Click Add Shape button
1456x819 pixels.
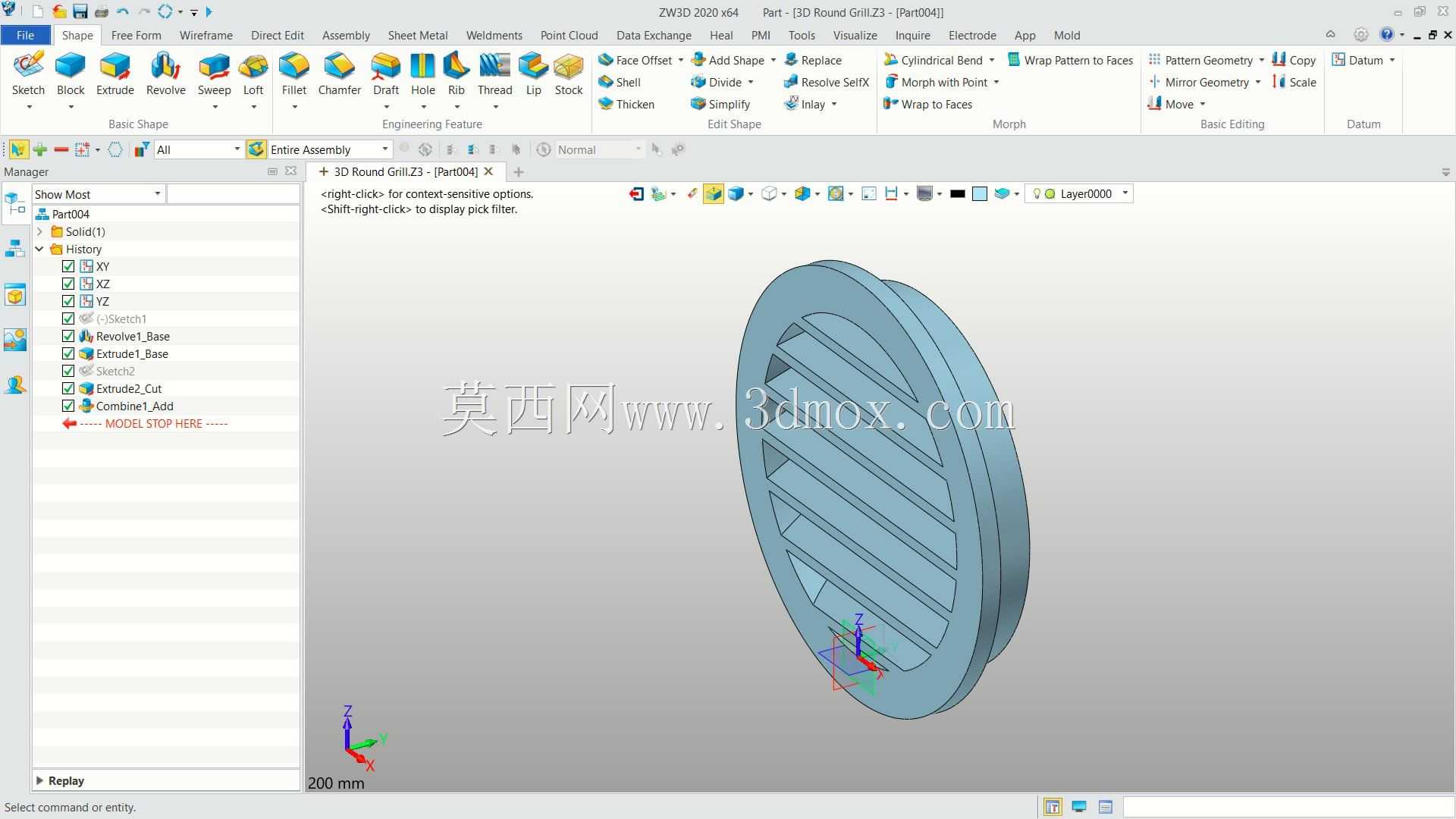[x=727, y=60]
